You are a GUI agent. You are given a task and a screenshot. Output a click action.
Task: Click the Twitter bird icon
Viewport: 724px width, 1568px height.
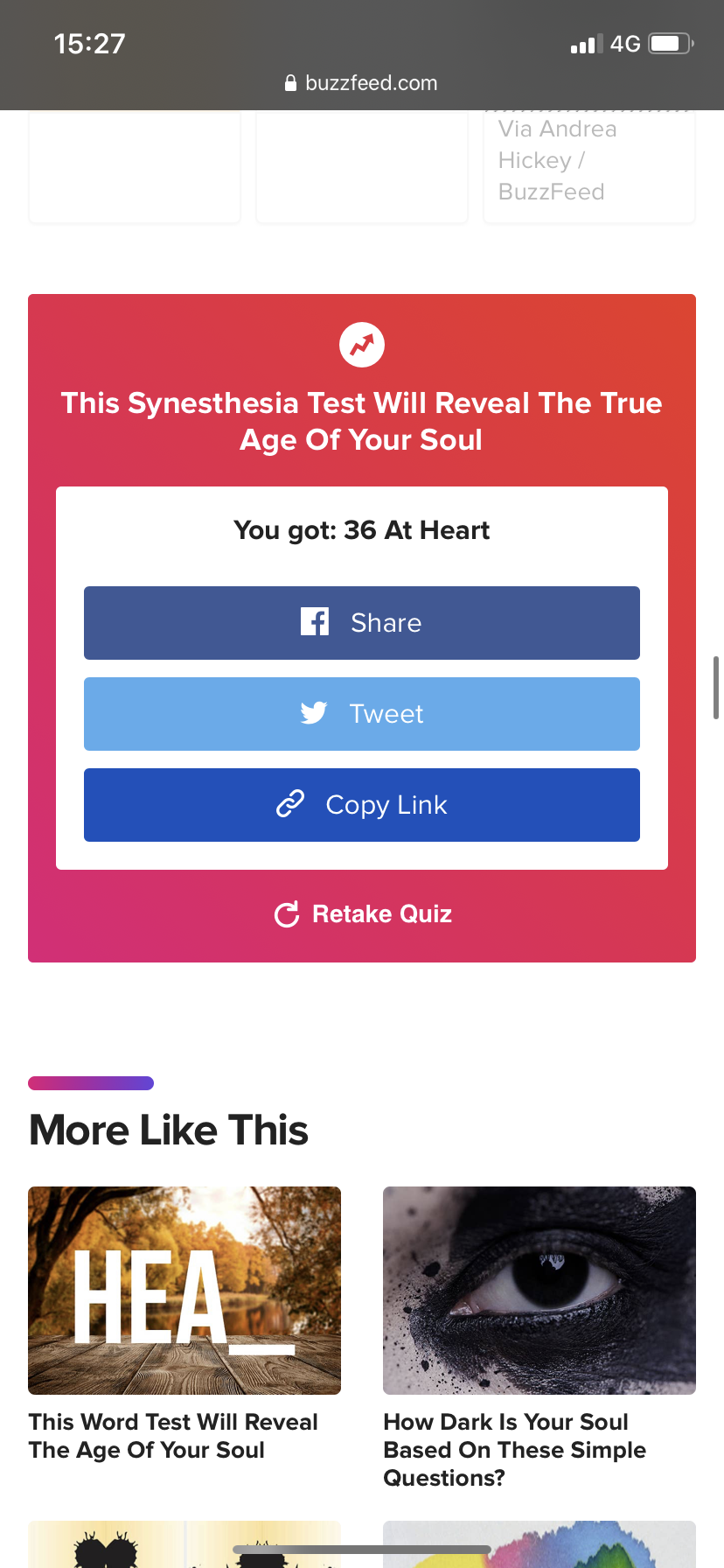(314, 713)
